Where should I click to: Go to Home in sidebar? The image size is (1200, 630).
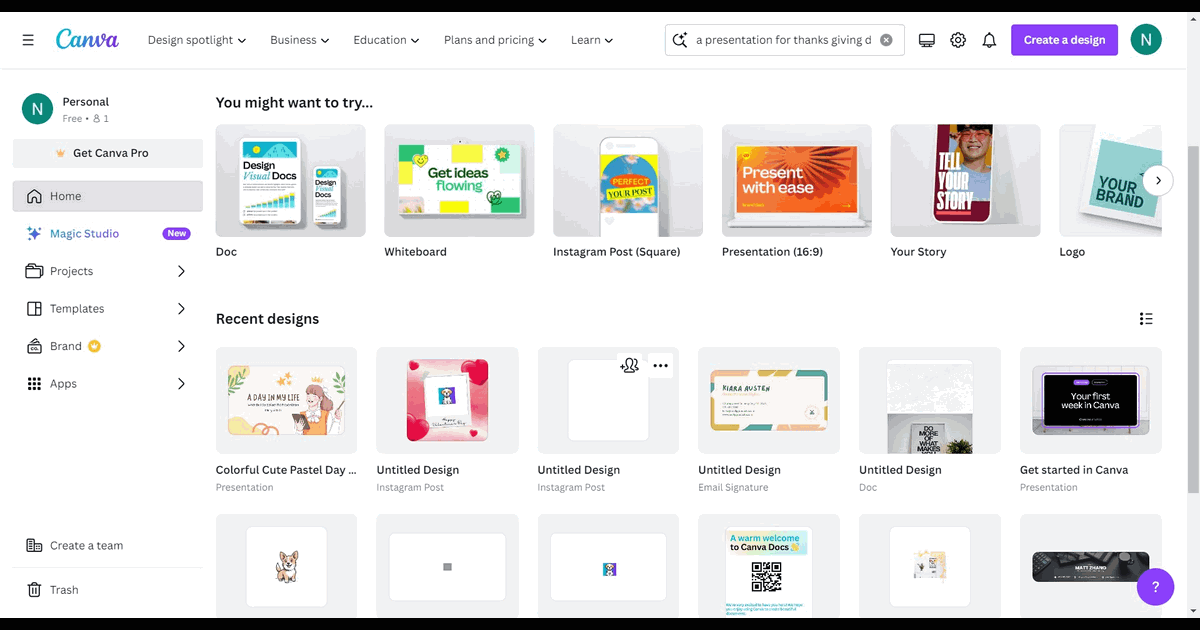108,196
